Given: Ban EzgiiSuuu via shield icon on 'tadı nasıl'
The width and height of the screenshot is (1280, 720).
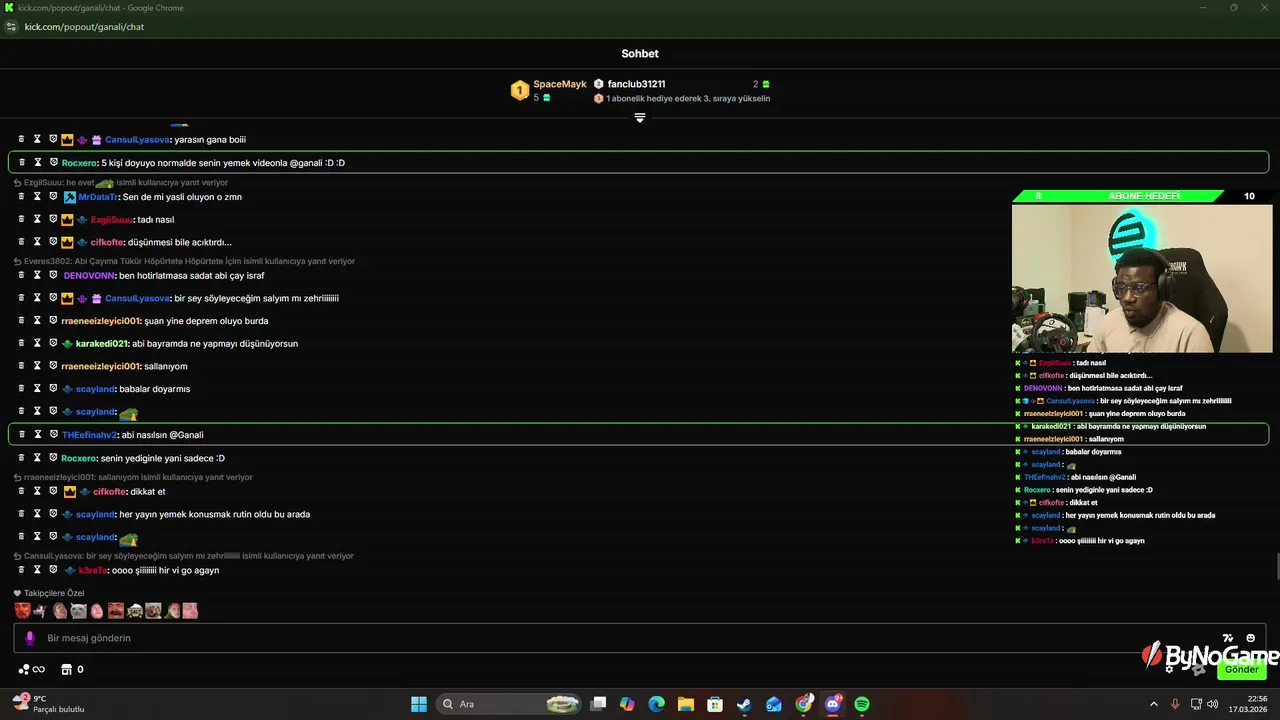Looking at the screenshot, I should [54, 219].
